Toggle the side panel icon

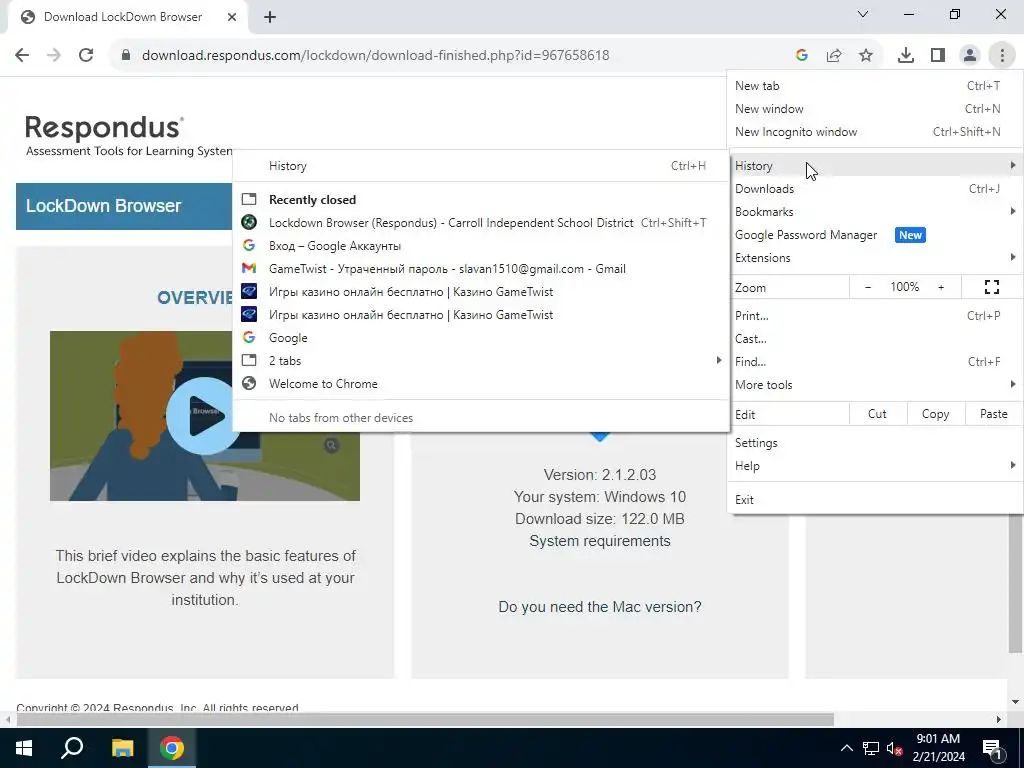(938, 56)
